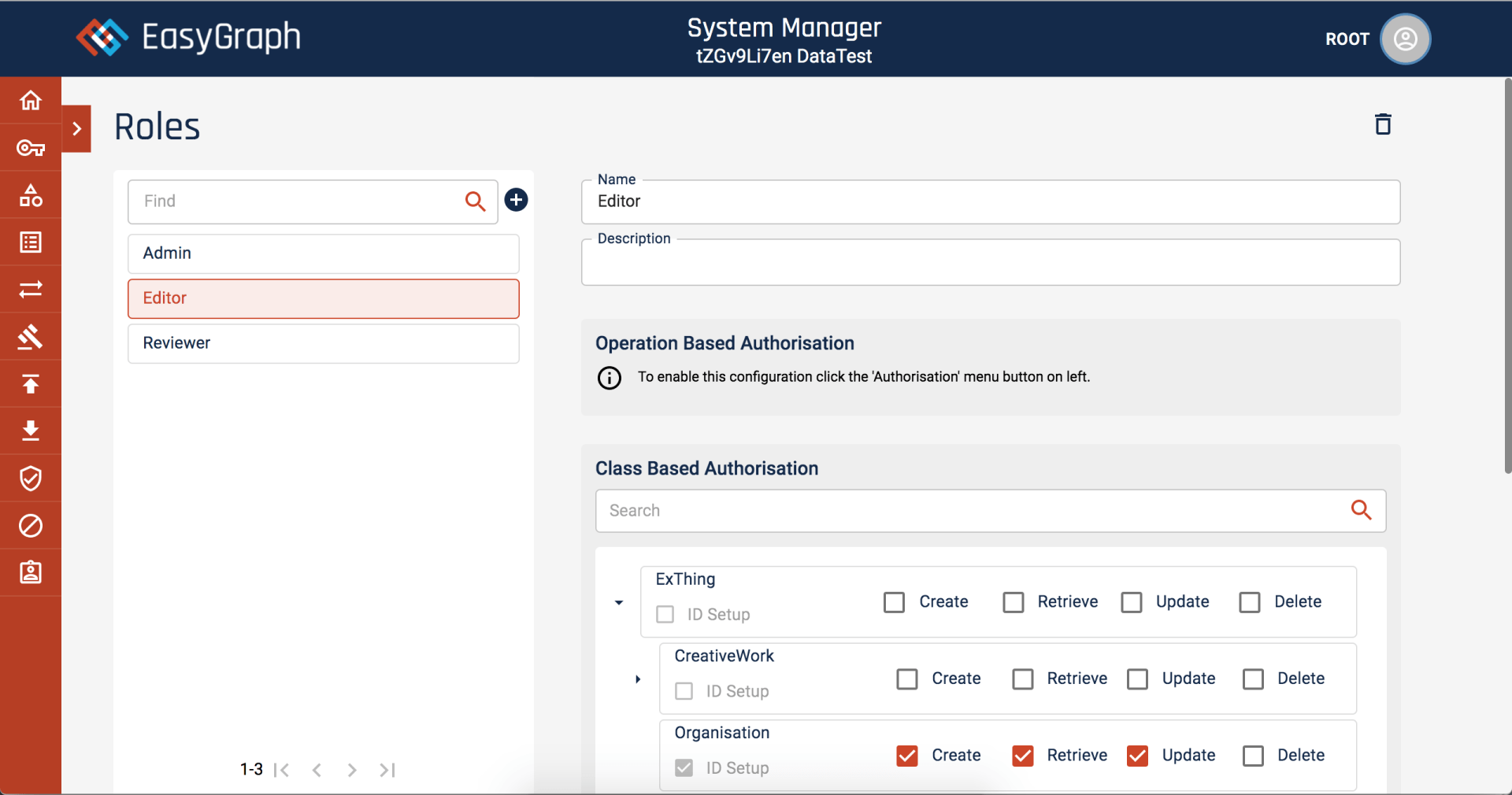
Task: Expand the sidebar with chevron button
Action: click(x=76, y=128)
